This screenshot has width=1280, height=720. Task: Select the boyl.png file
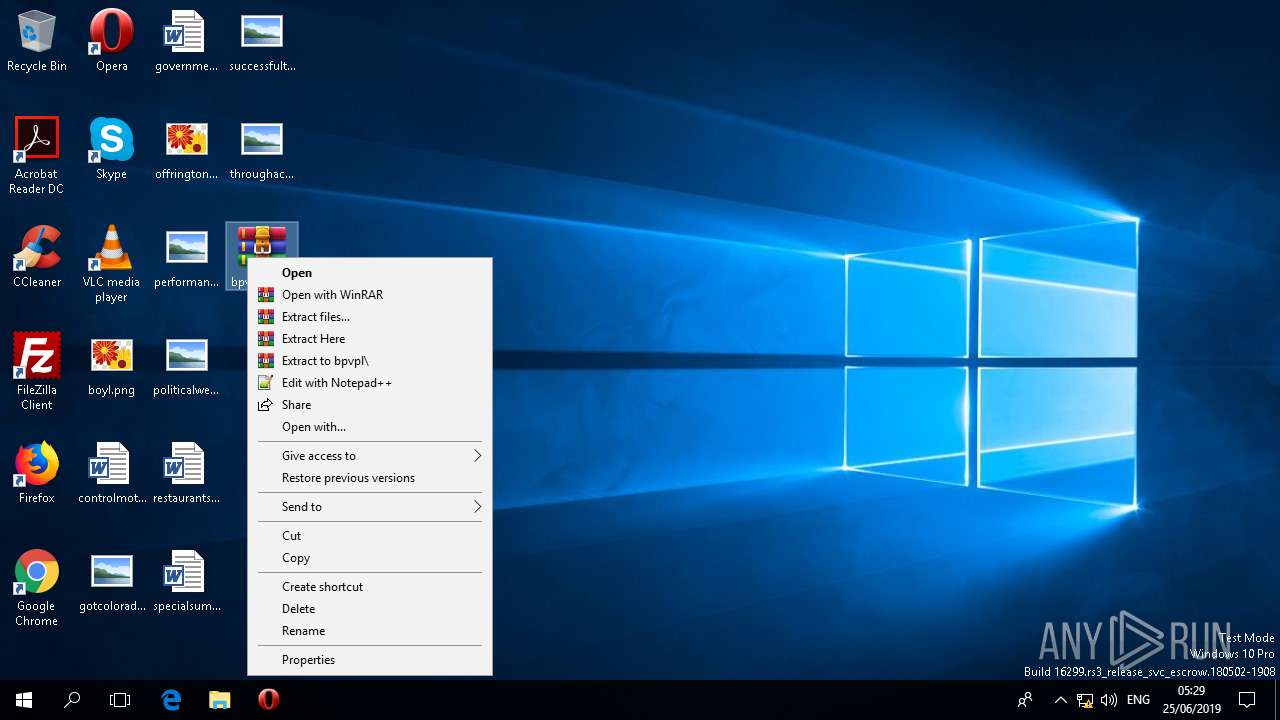(111, 365)
